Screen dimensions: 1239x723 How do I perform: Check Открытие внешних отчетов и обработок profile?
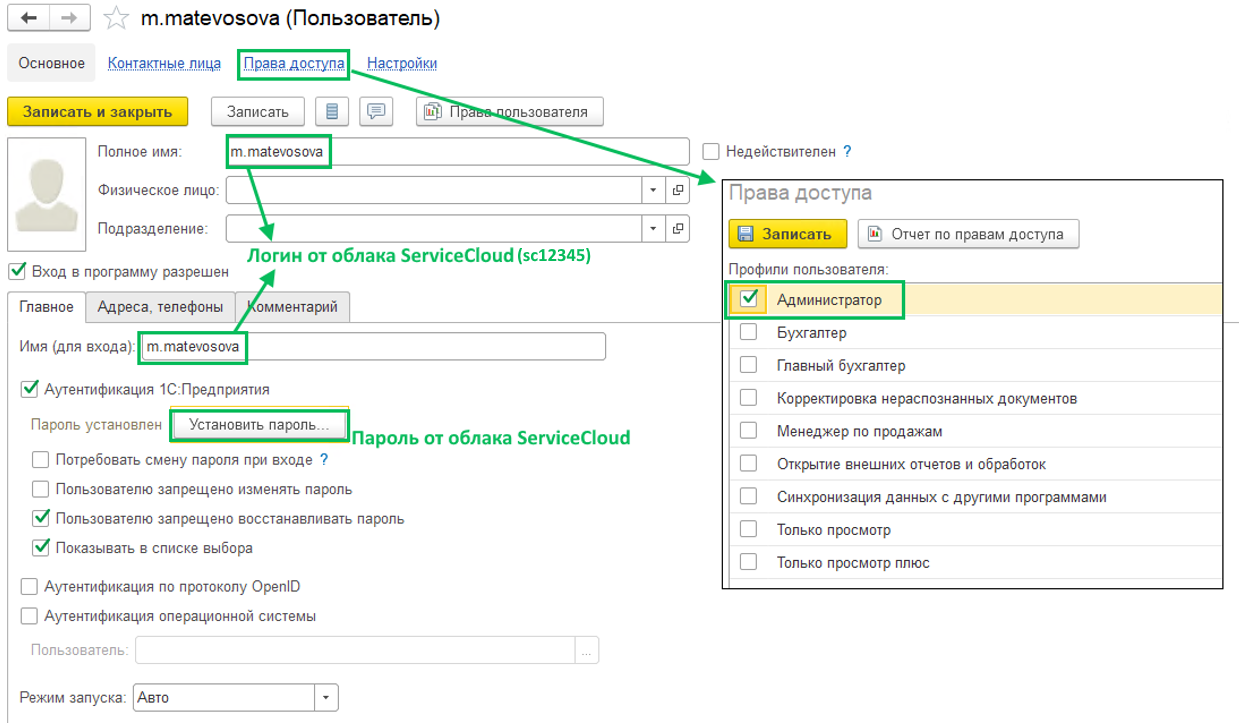(749, 464)
